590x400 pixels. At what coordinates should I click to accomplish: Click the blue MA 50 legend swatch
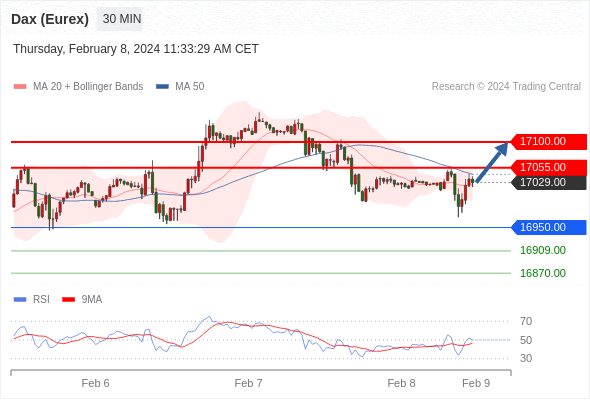(x=162, y=87)
